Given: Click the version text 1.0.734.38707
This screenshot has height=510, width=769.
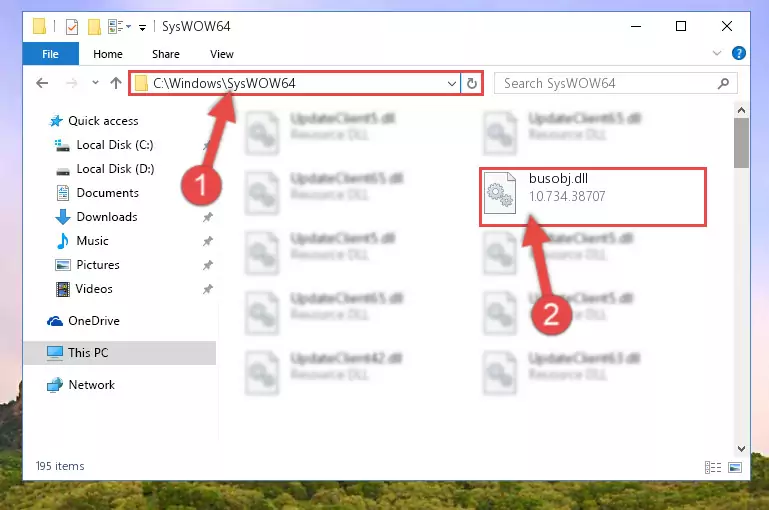Looking at the screenshot, I should click(x=567, y=196).
